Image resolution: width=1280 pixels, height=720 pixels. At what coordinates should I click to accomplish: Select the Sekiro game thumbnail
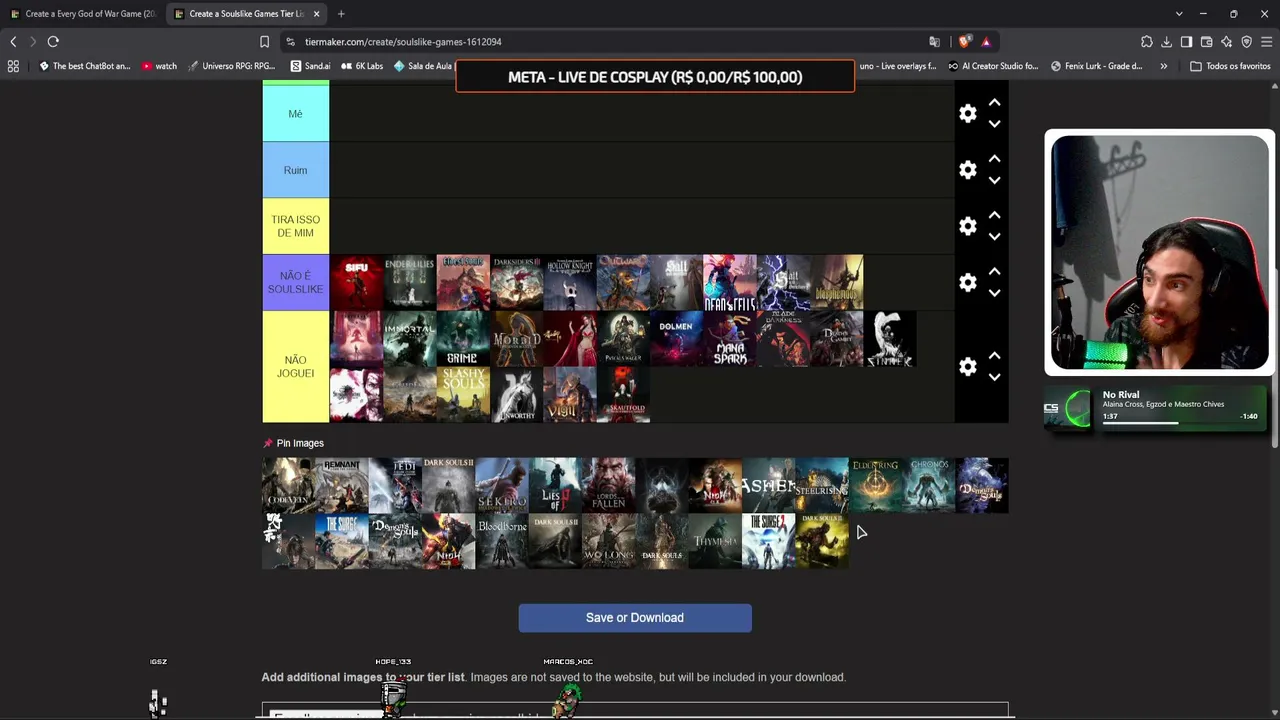coord(502,485)
